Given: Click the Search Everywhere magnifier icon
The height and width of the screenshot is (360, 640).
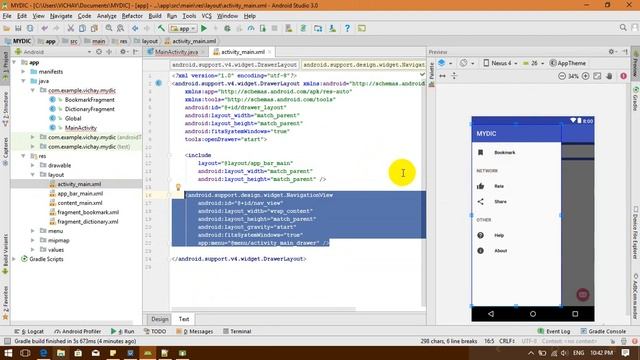Looking at the screenshot, I should tap(623, 27).
